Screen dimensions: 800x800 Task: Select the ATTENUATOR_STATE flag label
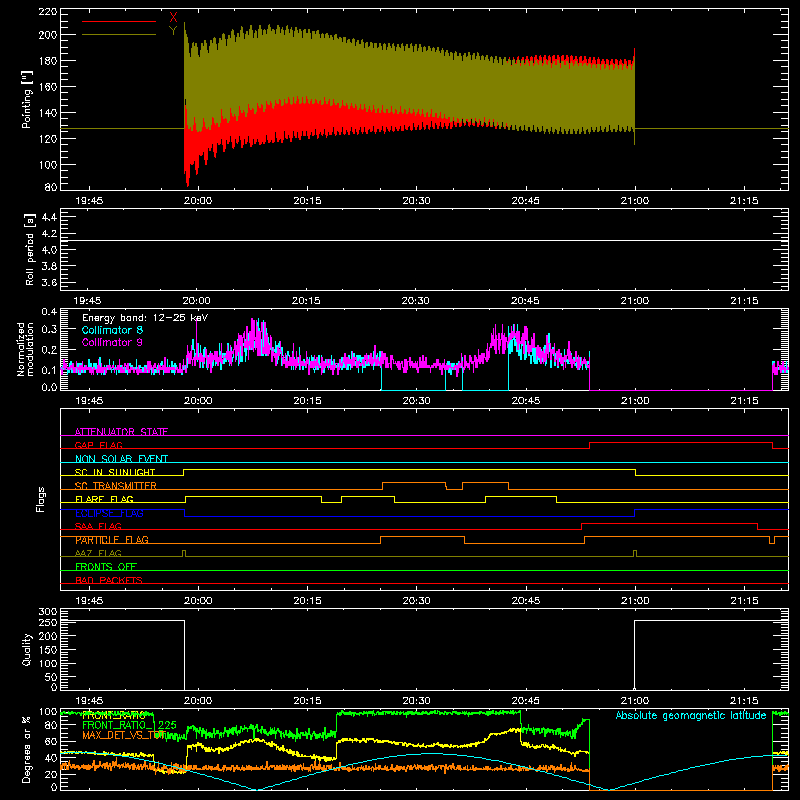[x=121, y=432]
